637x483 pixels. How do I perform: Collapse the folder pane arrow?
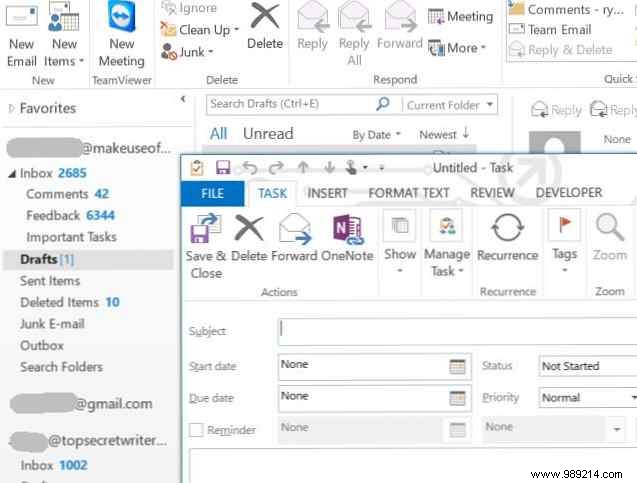183,99
